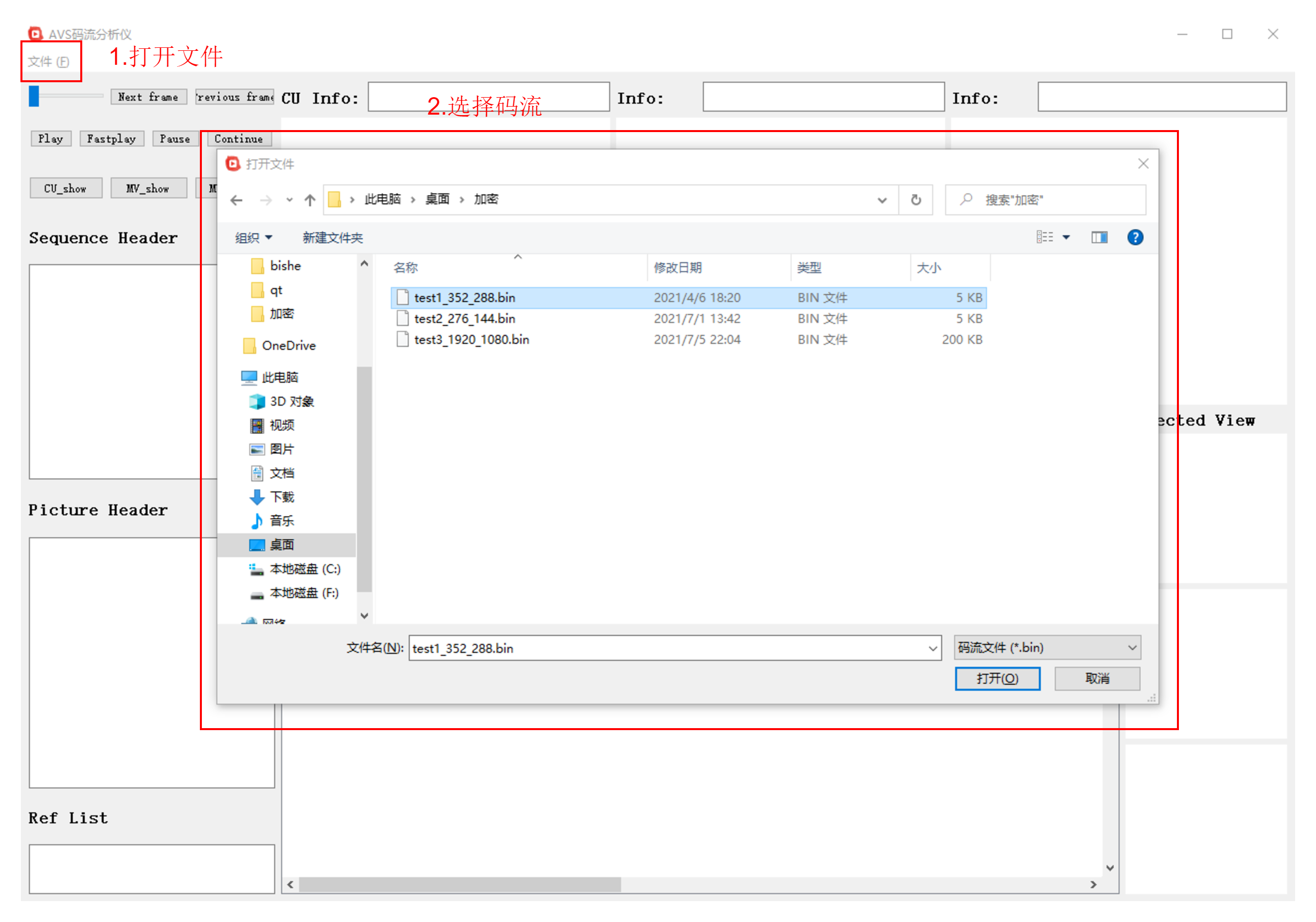Toggle the preview pane icon

point(1099,237)
